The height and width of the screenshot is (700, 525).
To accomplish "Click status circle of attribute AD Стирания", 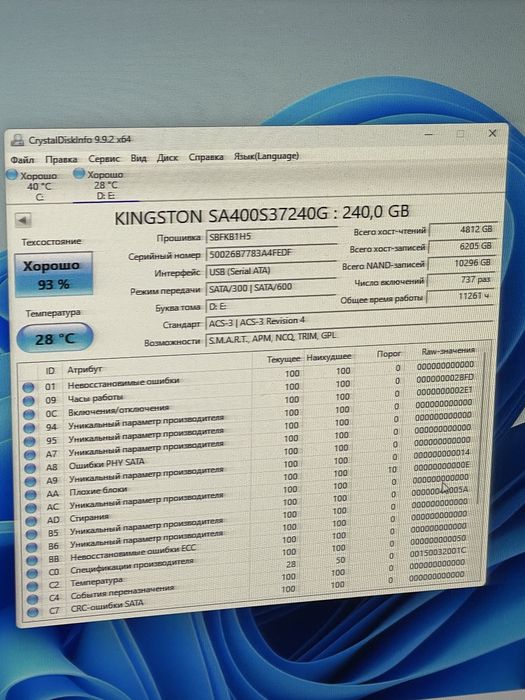I will (31, 521).
